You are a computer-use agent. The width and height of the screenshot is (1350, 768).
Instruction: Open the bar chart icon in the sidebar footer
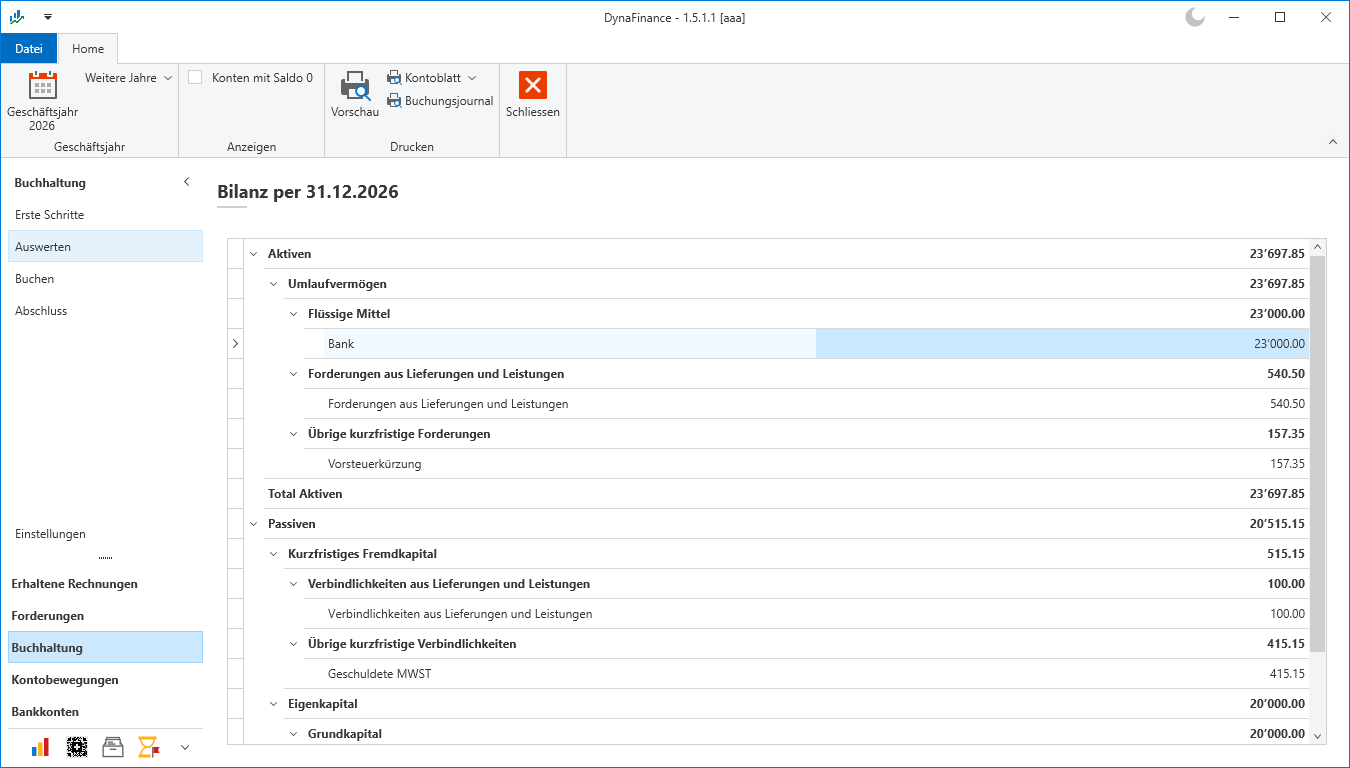point(41,746)
